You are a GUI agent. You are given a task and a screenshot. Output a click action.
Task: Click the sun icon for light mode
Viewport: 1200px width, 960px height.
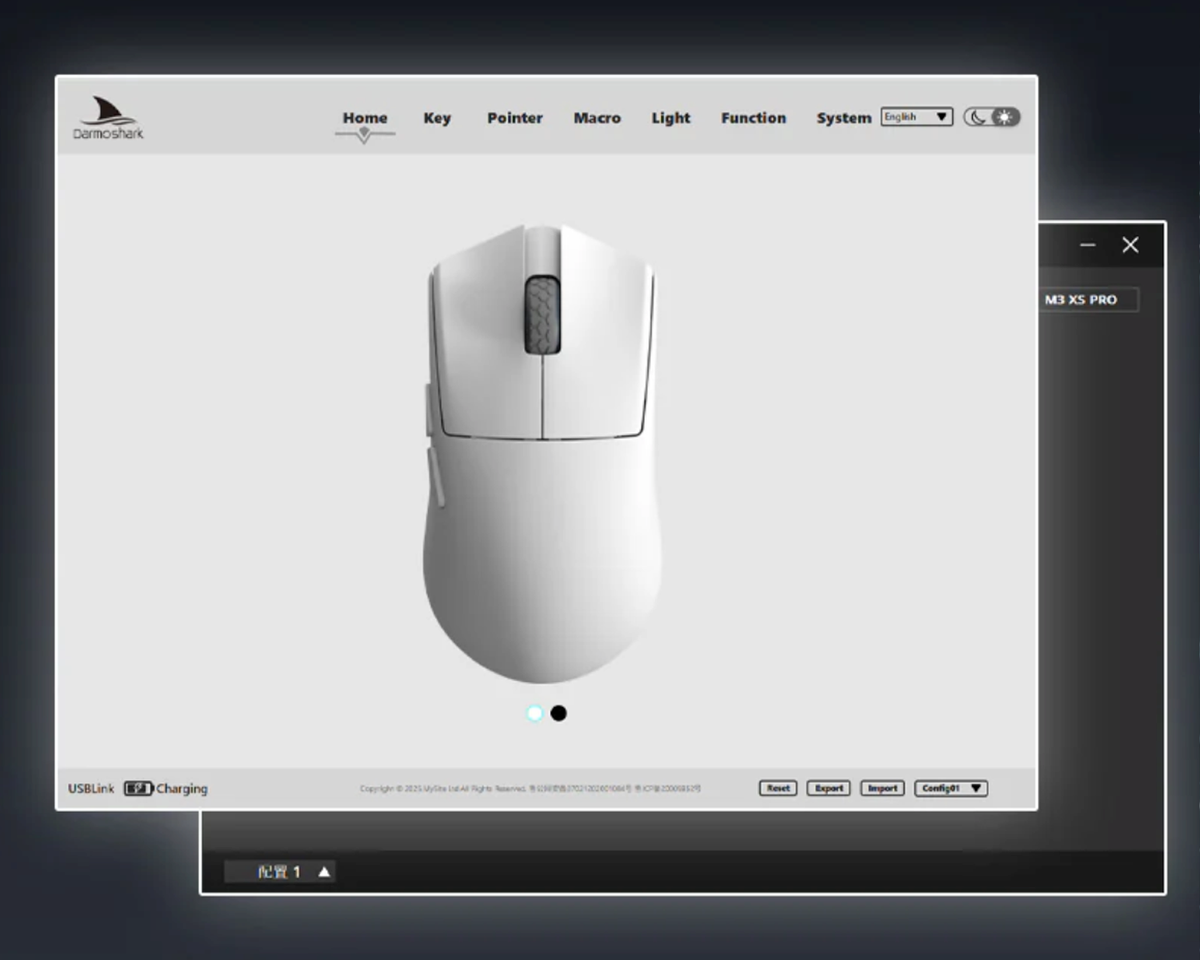1005,117
